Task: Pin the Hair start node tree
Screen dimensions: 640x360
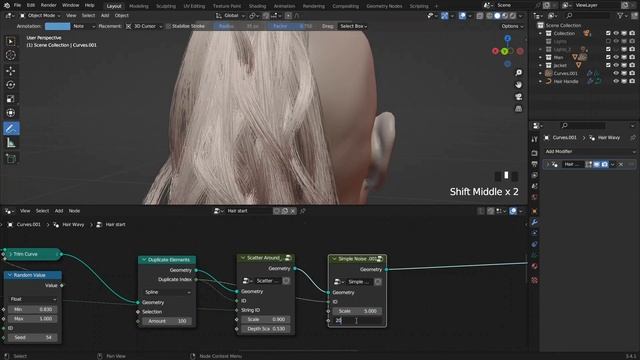Action: coord(303,211)
